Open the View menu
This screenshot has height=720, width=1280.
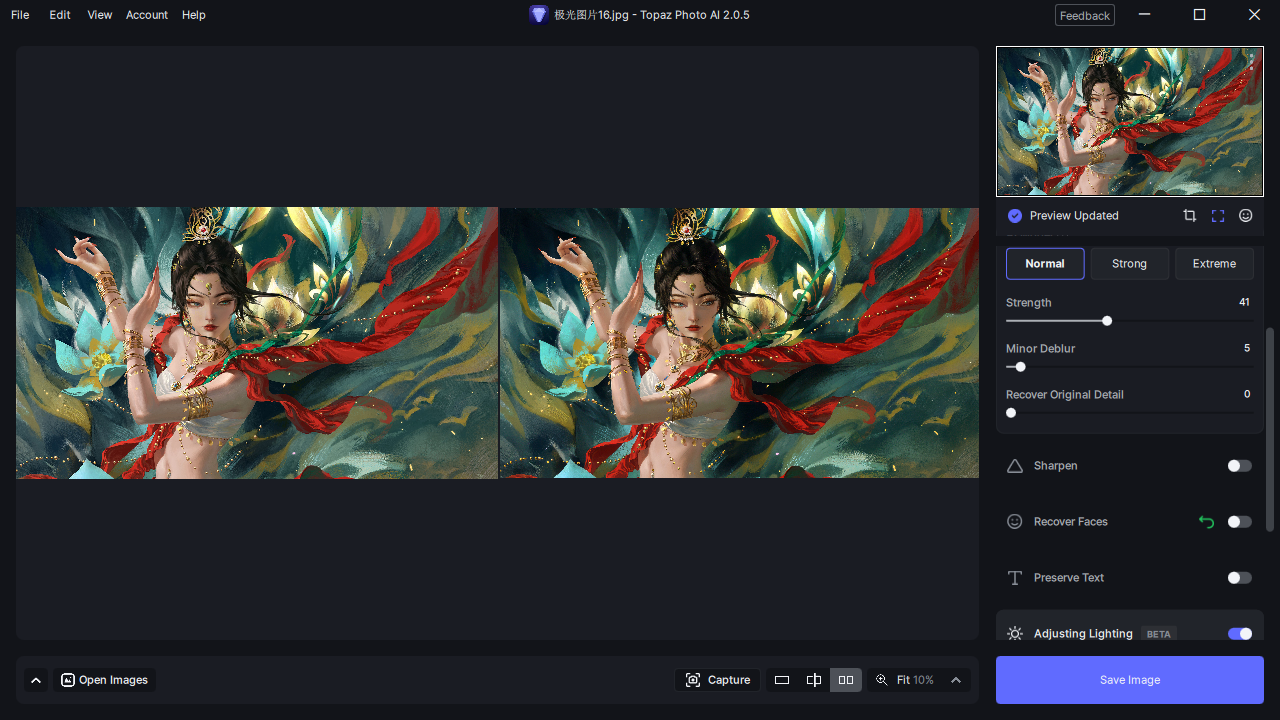pyautogui.click(x=100, y=15)
